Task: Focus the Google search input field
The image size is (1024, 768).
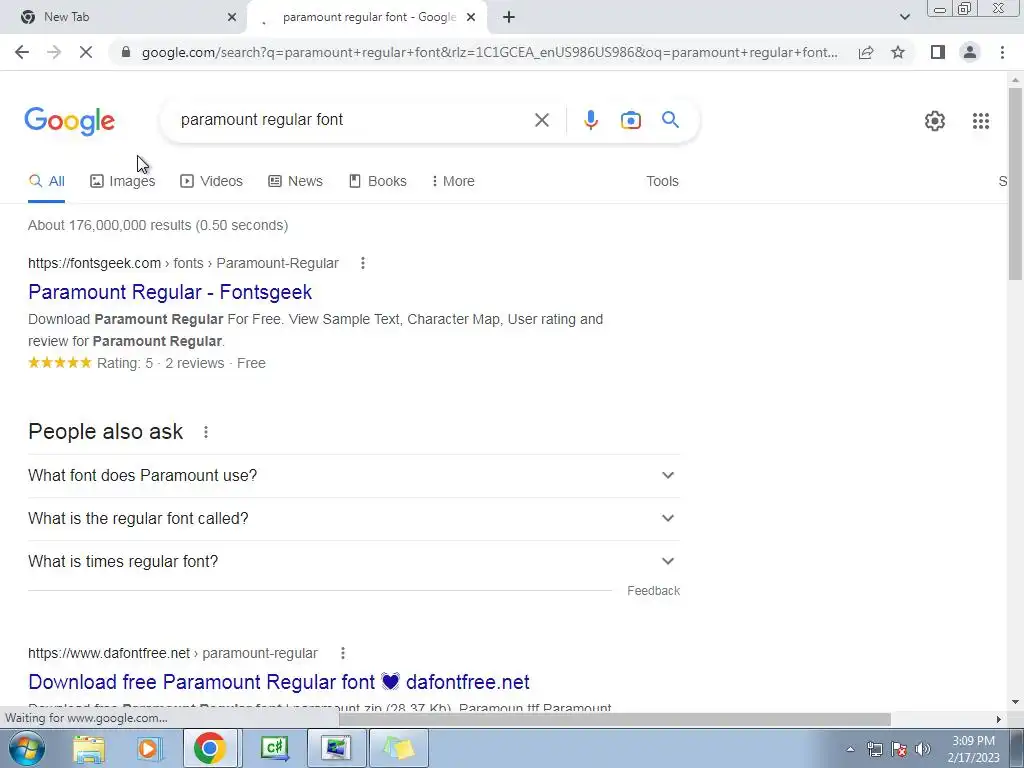Action: pyautogui.click(x=353, y=120)
